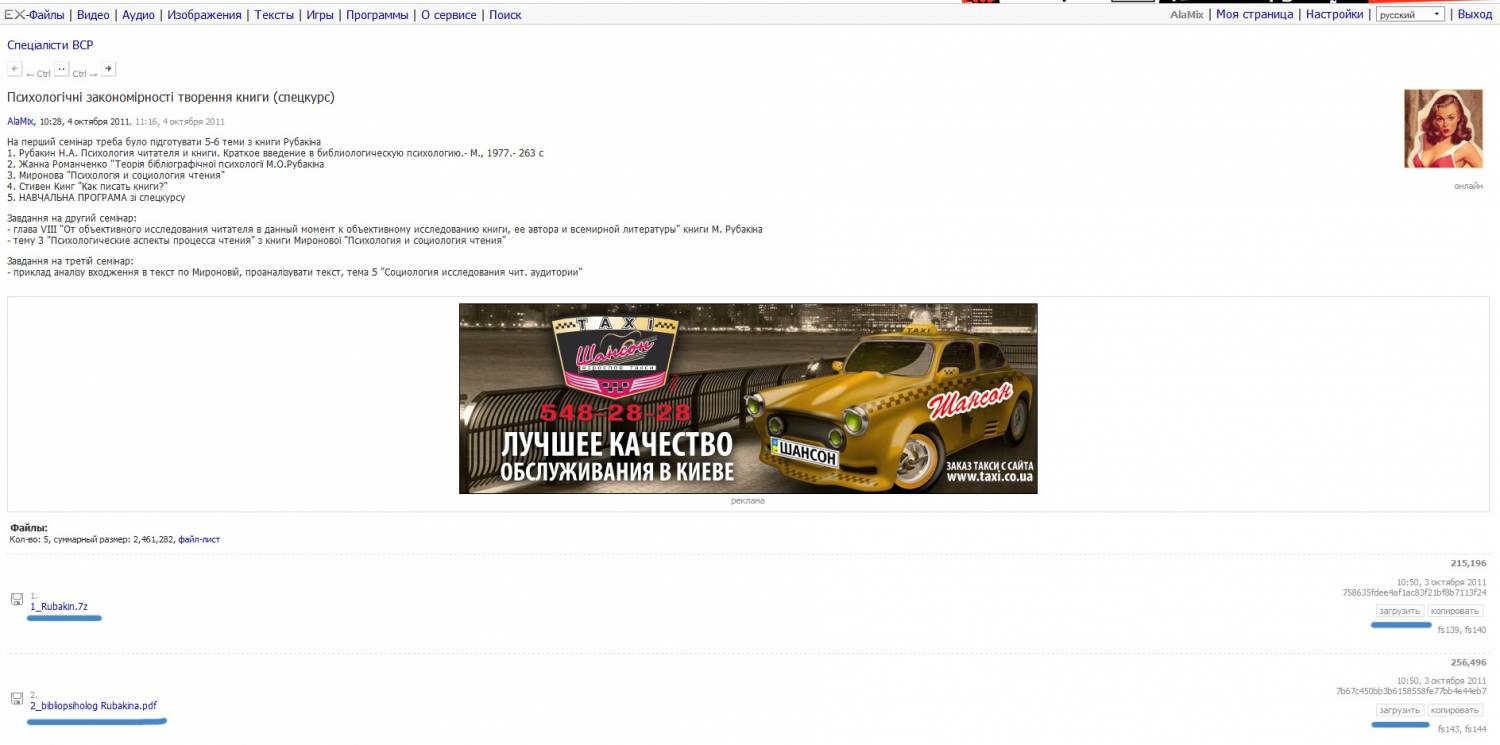Open the Файлы section

pos(46,15)
